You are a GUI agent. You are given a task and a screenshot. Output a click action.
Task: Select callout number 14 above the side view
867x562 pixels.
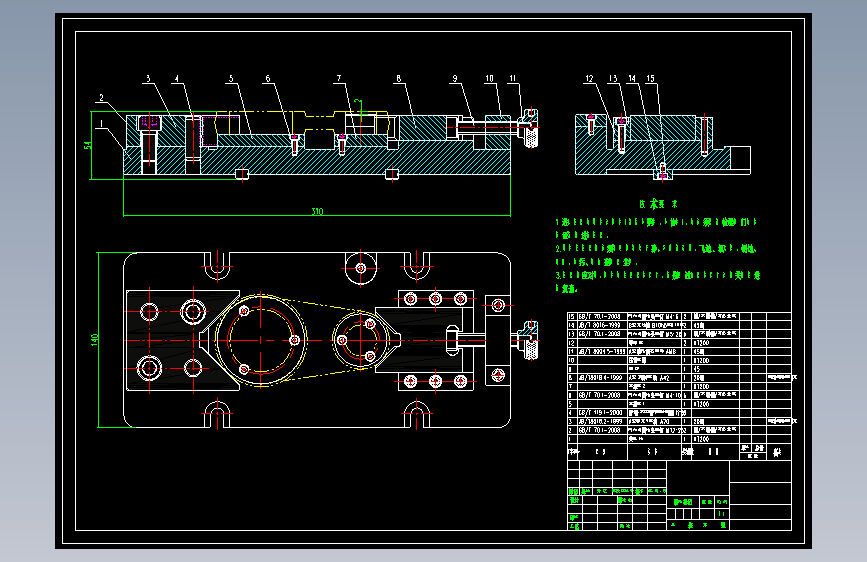[632, 79]
